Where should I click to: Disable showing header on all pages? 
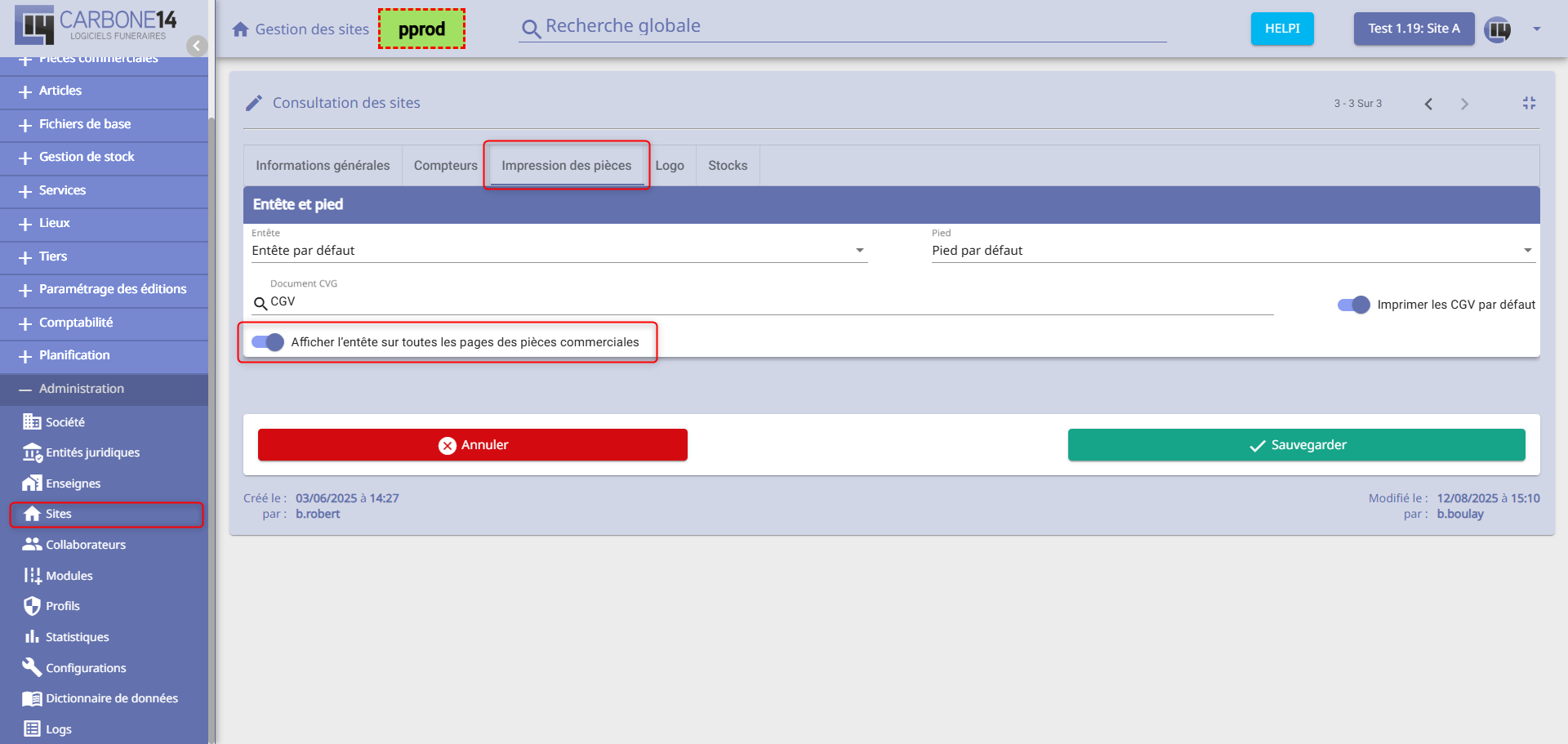point(268,342)
